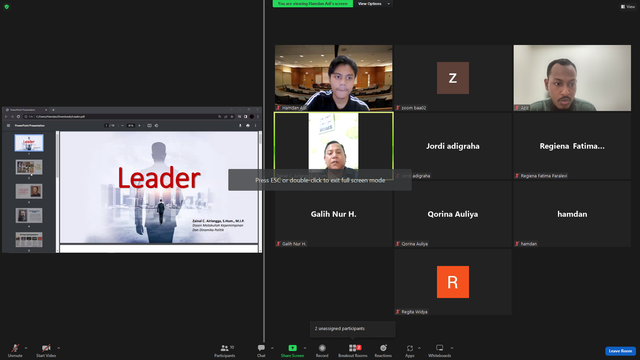Click 'Galih Nur H.' large name text
This screenshot has width=640, height=360.
333,214
